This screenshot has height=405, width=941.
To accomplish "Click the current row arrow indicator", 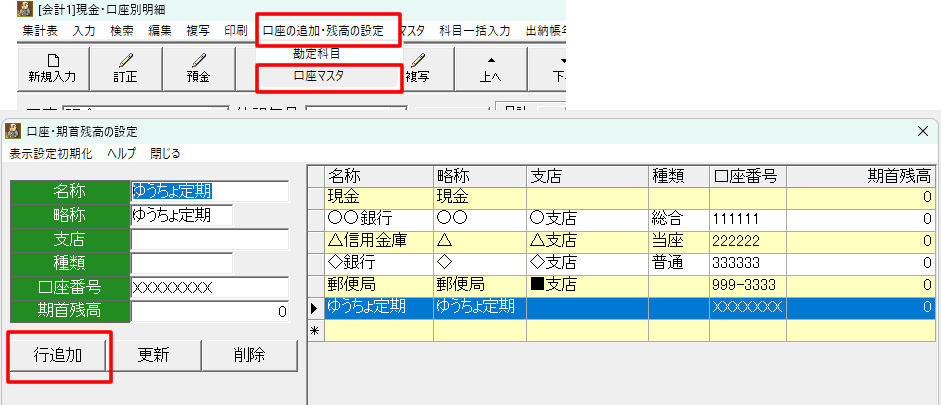I will coord(316,308).
